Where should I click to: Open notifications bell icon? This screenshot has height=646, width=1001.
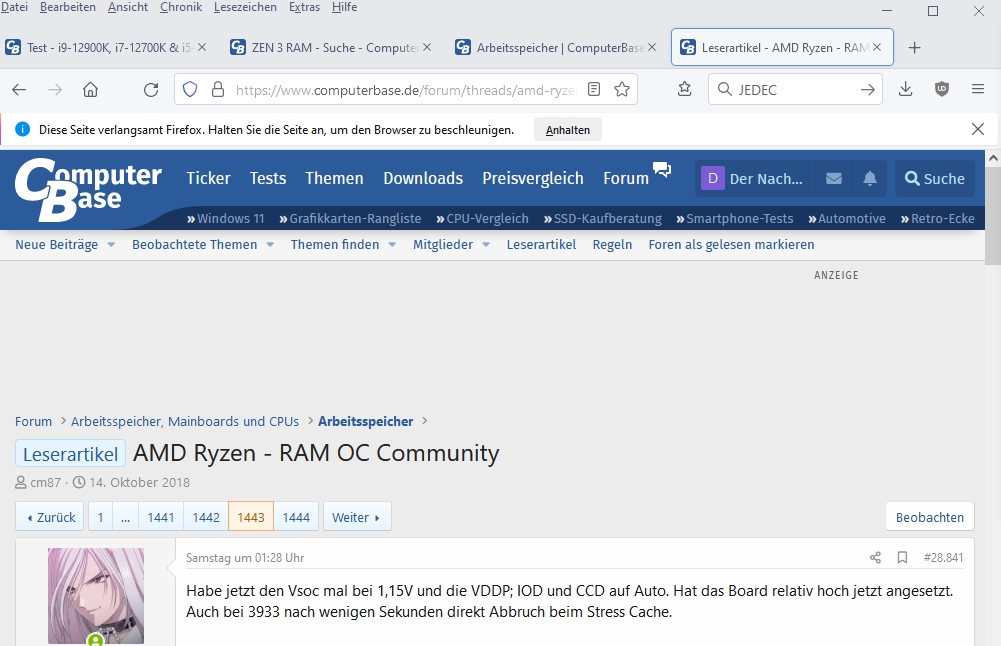(x=869, y=179)
